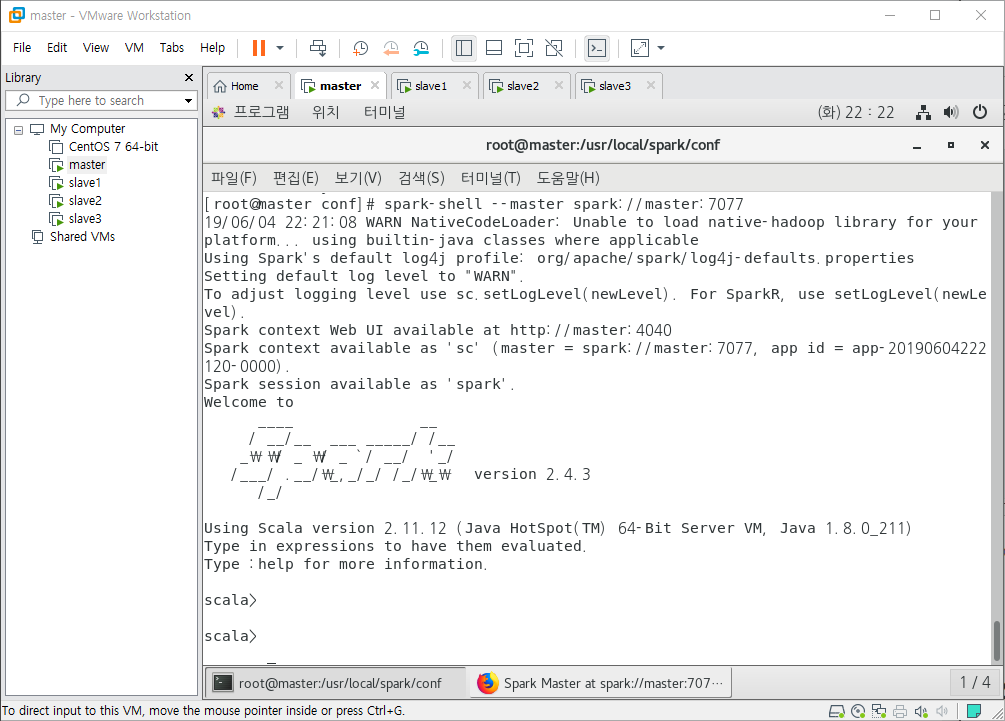The image size is (1005, 721).
Task: Click the 1 / 4 workspace switcher
Action: point(975,683)
